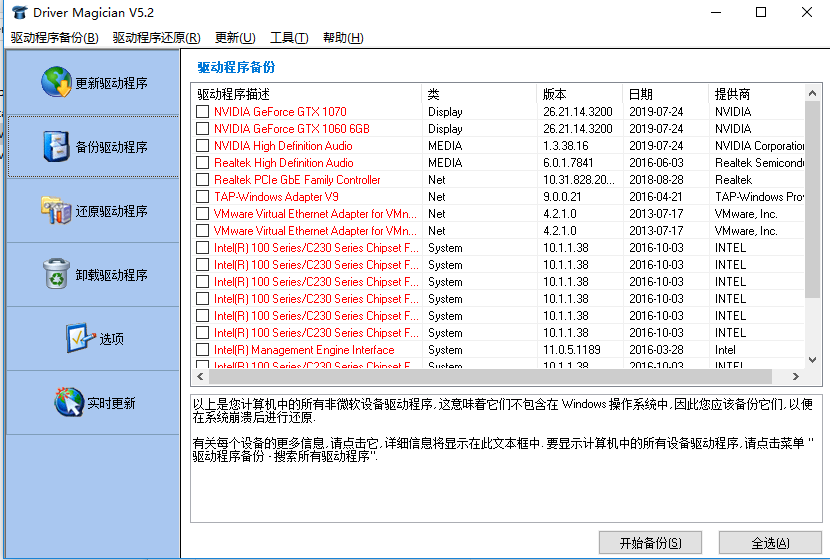Click the Restore Drivers folder icon
Screen dimensions: 830x560
pos(56,210)
